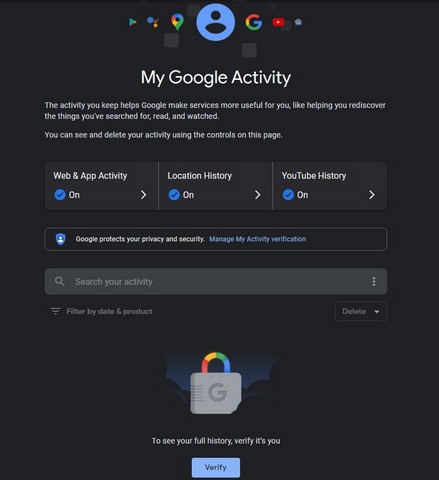Open Manage My Activity verification link
The height and width of the screenshot is (480, 439).
(257, 239)
